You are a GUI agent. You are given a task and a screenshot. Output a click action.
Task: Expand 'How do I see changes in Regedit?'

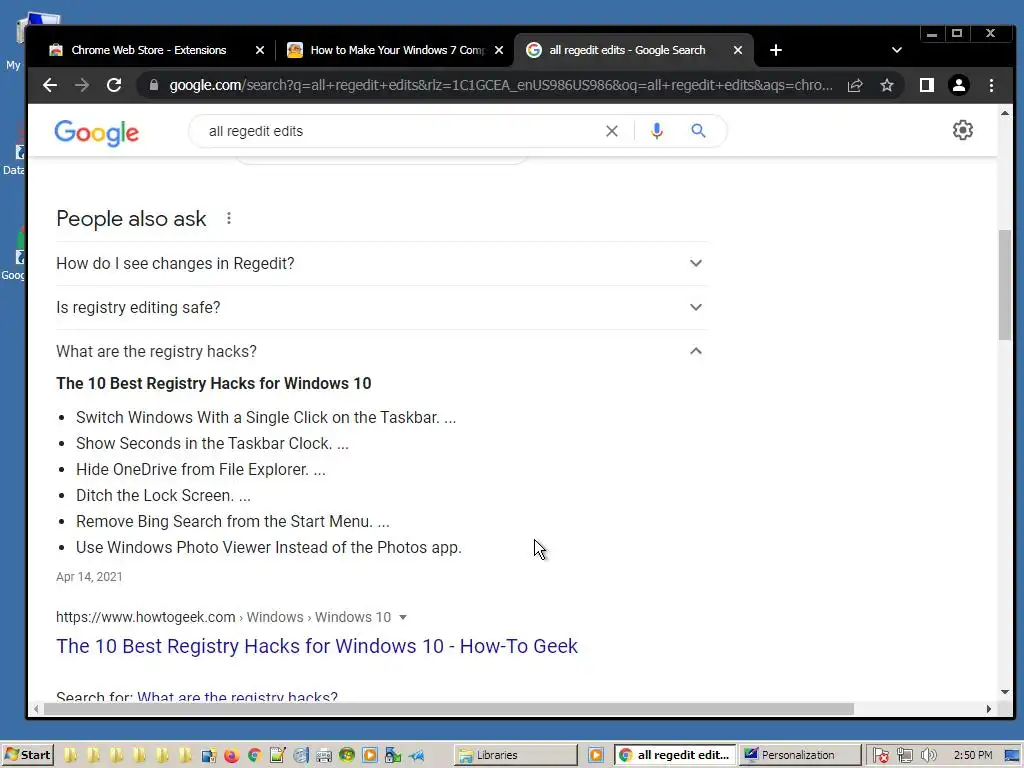382,263
